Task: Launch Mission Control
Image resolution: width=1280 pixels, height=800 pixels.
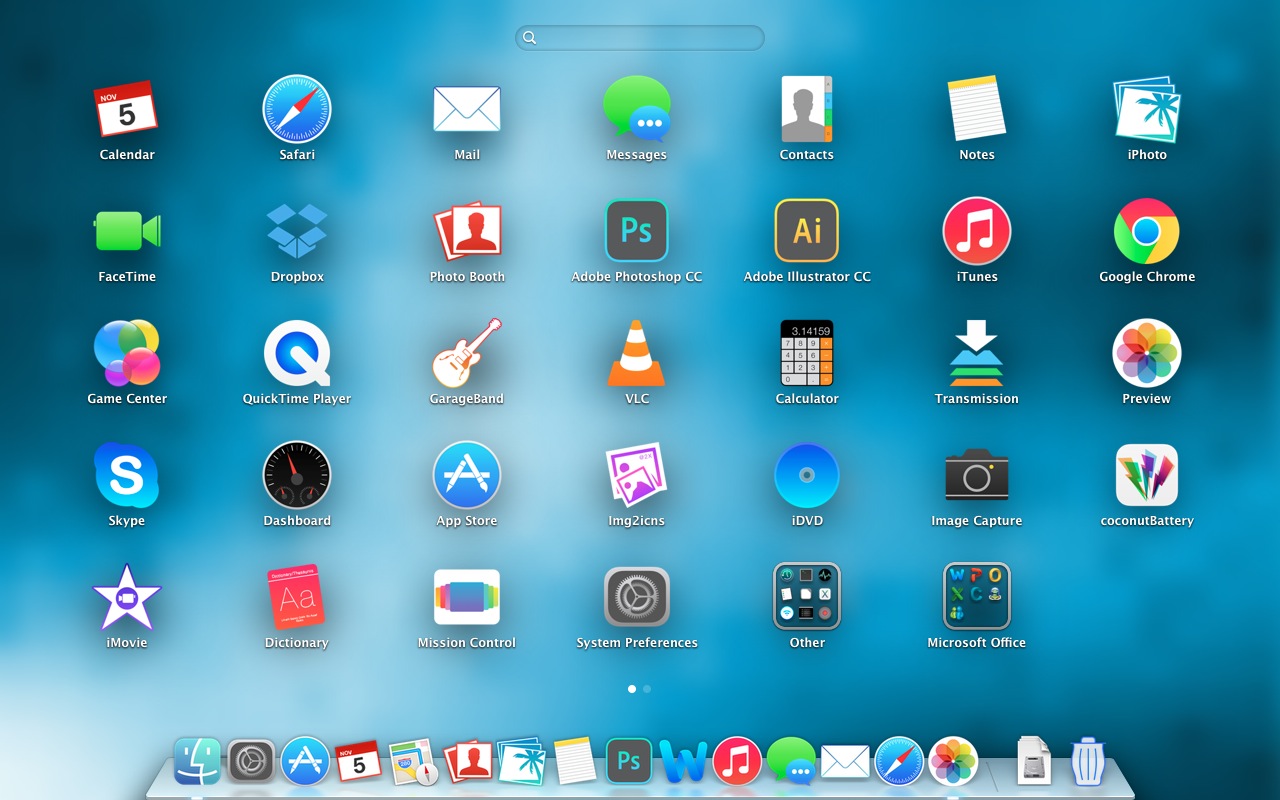Action: [x=467, y=598]
